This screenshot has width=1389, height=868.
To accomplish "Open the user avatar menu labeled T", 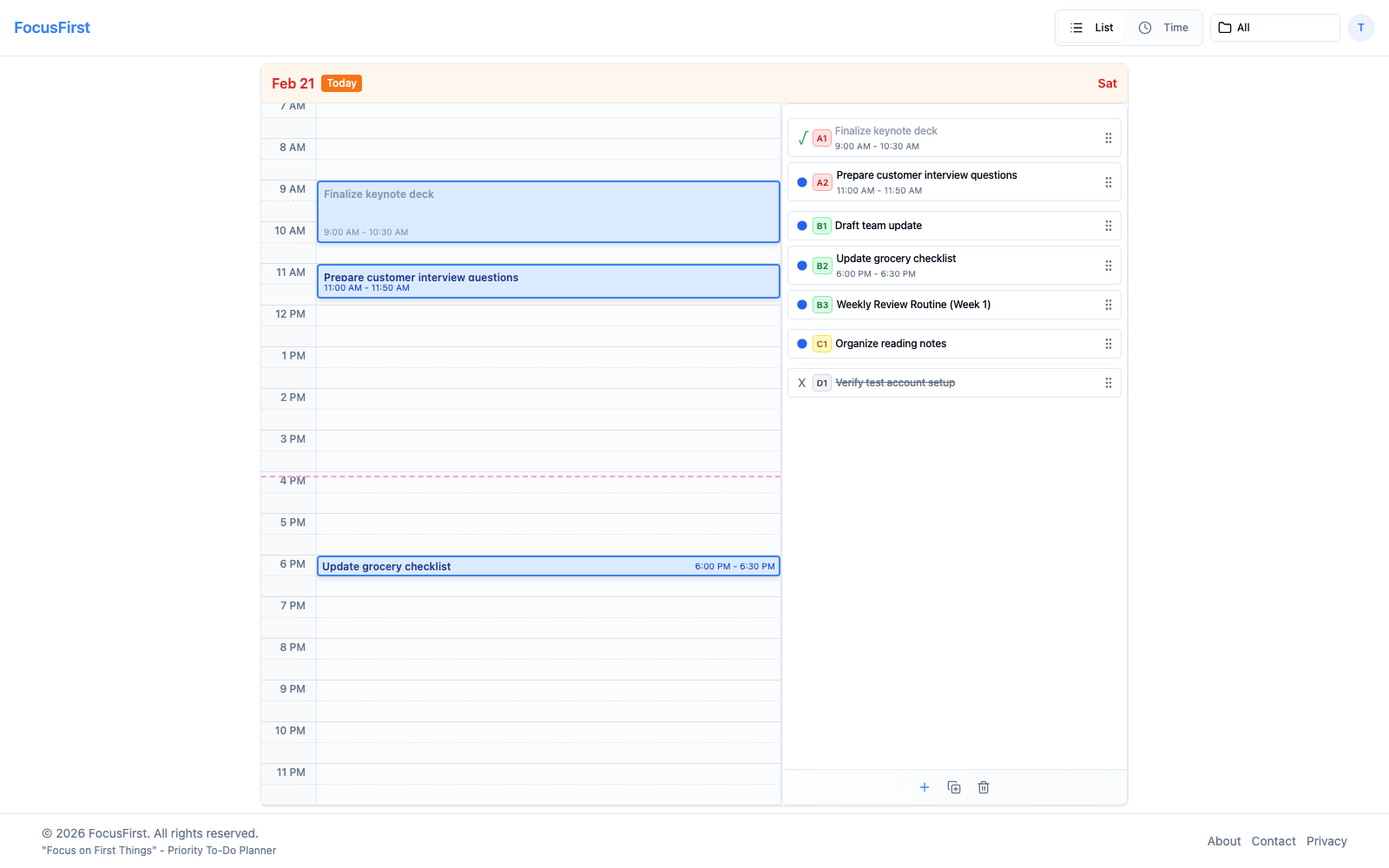I will pos(1360,27).
